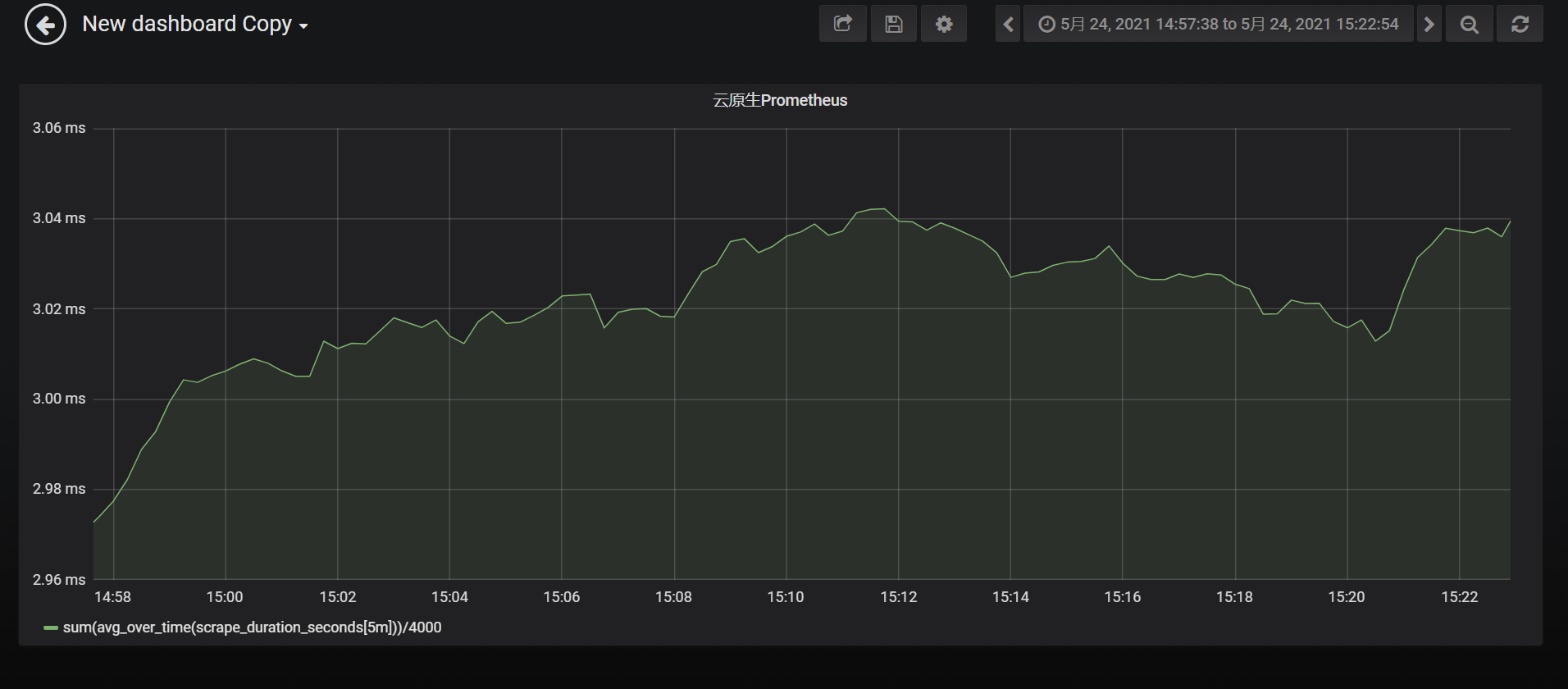Click the 2.98 ms y-axis label
Image resolution: width=1568 pixels, height=689 pixels.
(59, 489)
